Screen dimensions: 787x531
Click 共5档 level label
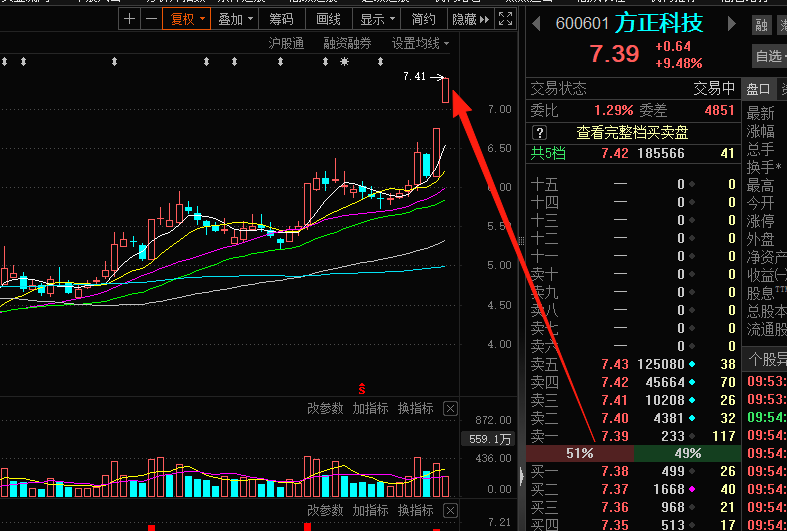click(548, 154)
